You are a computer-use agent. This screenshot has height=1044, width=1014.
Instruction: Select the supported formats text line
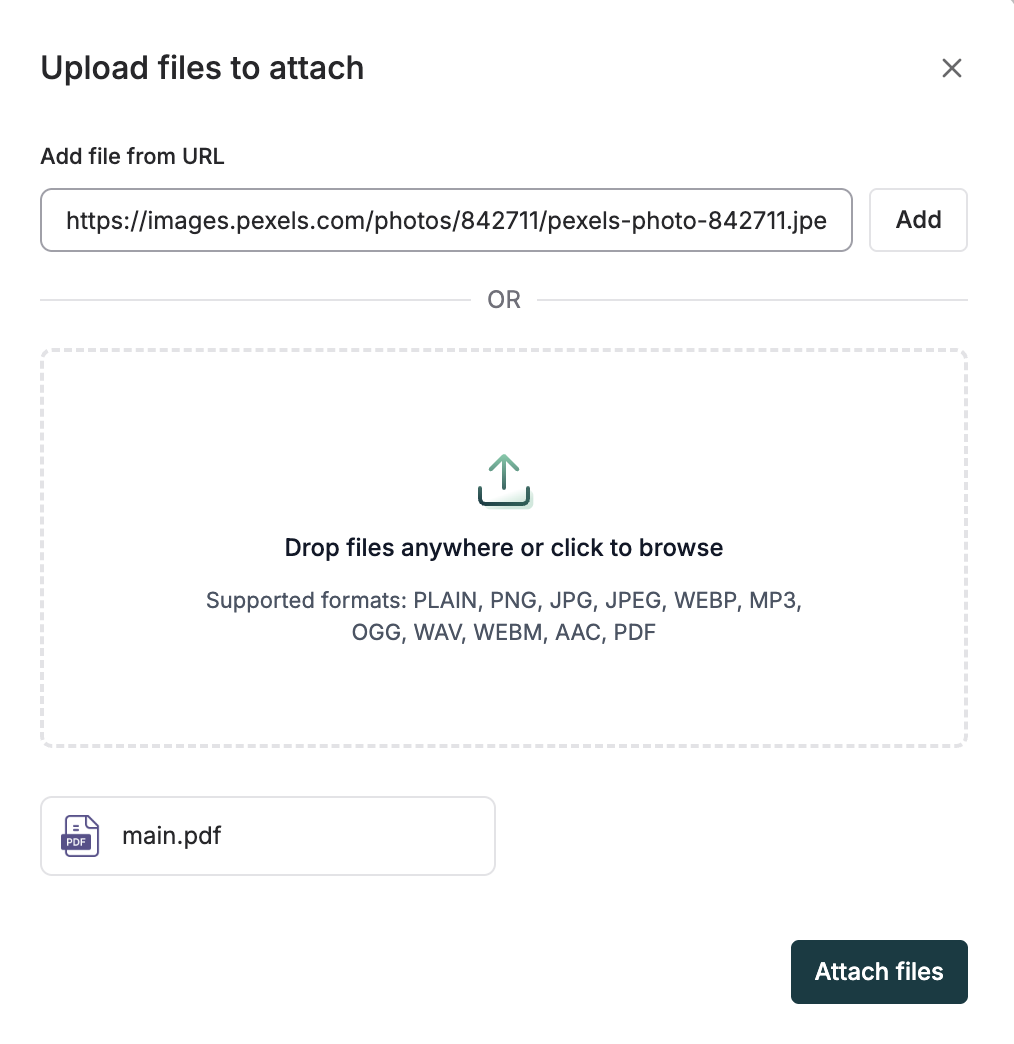(504, 615)
